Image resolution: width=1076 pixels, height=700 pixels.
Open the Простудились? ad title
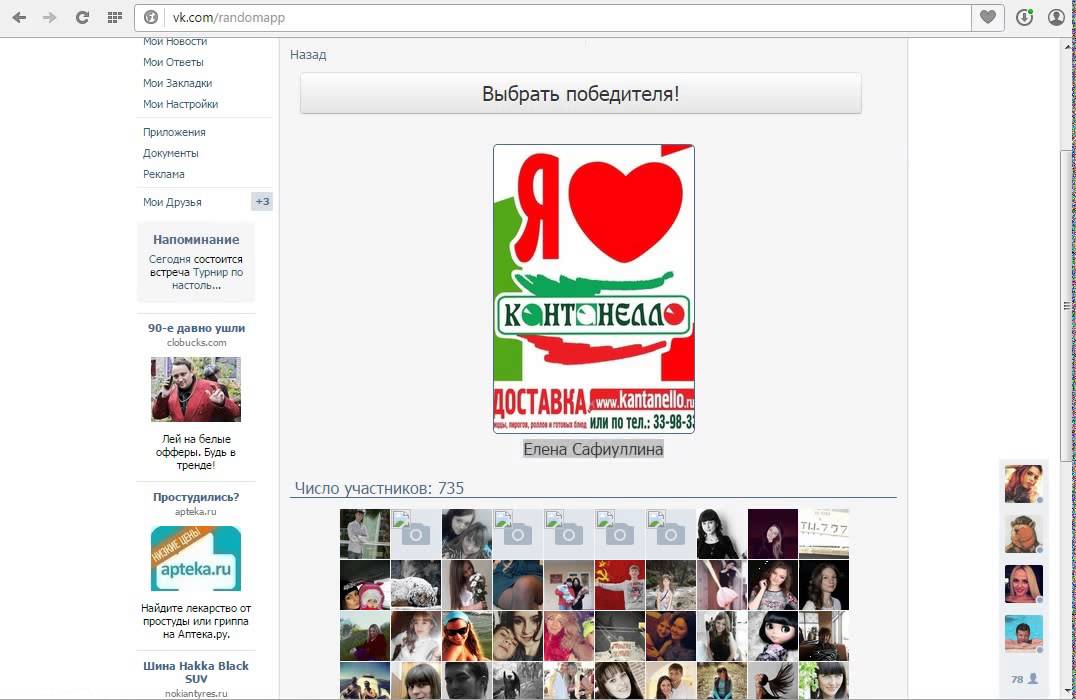196,497
